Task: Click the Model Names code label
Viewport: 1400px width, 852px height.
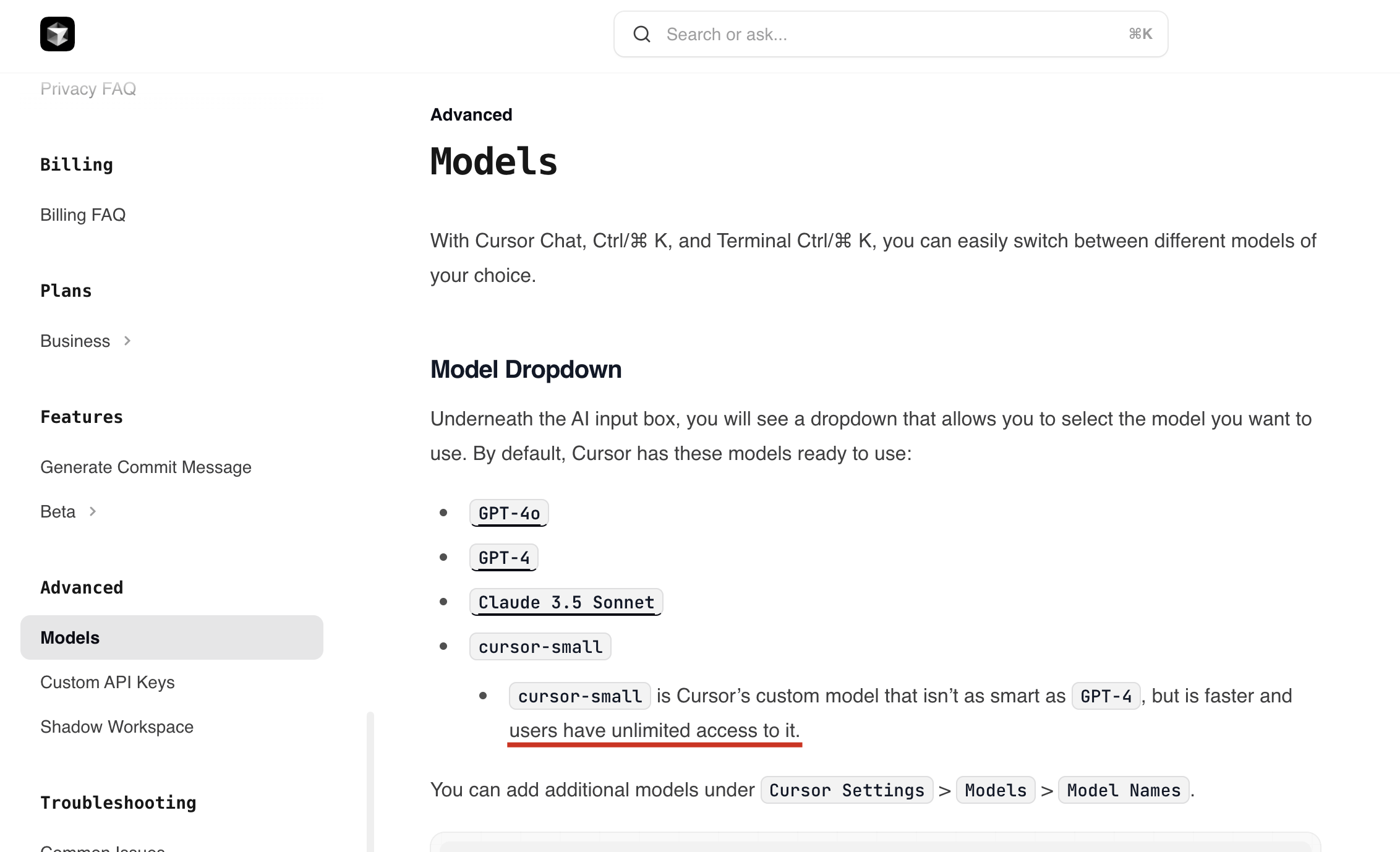Action: 1124,790
